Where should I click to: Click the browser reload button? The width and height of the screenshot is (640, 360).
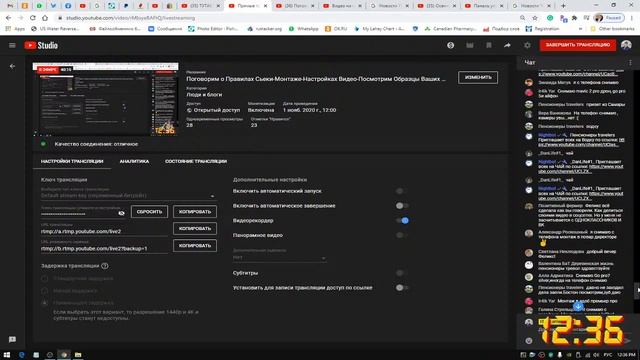[x=33, y=18]
